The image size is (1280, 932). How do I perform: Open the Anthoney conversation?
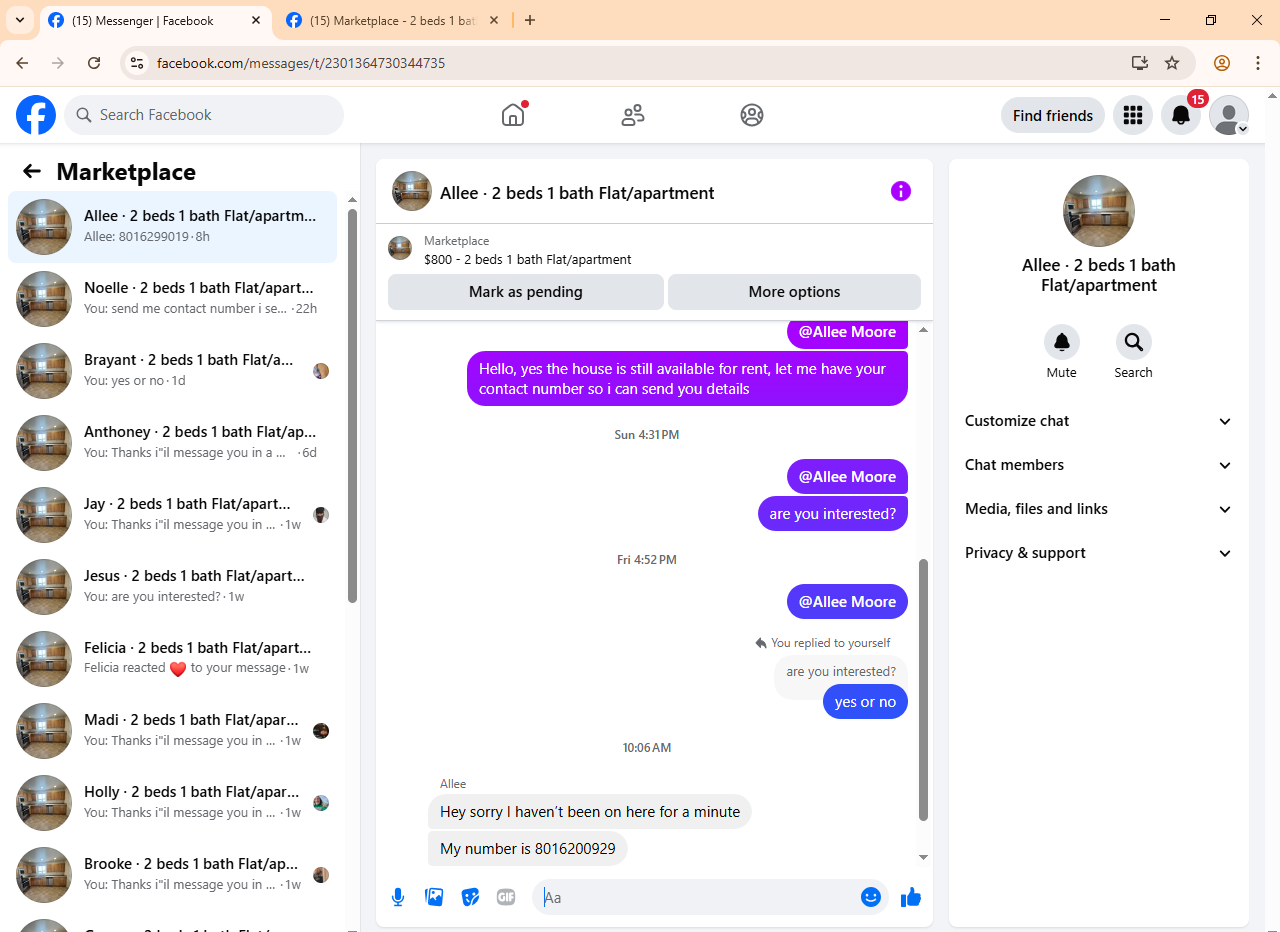pos(172,443)
